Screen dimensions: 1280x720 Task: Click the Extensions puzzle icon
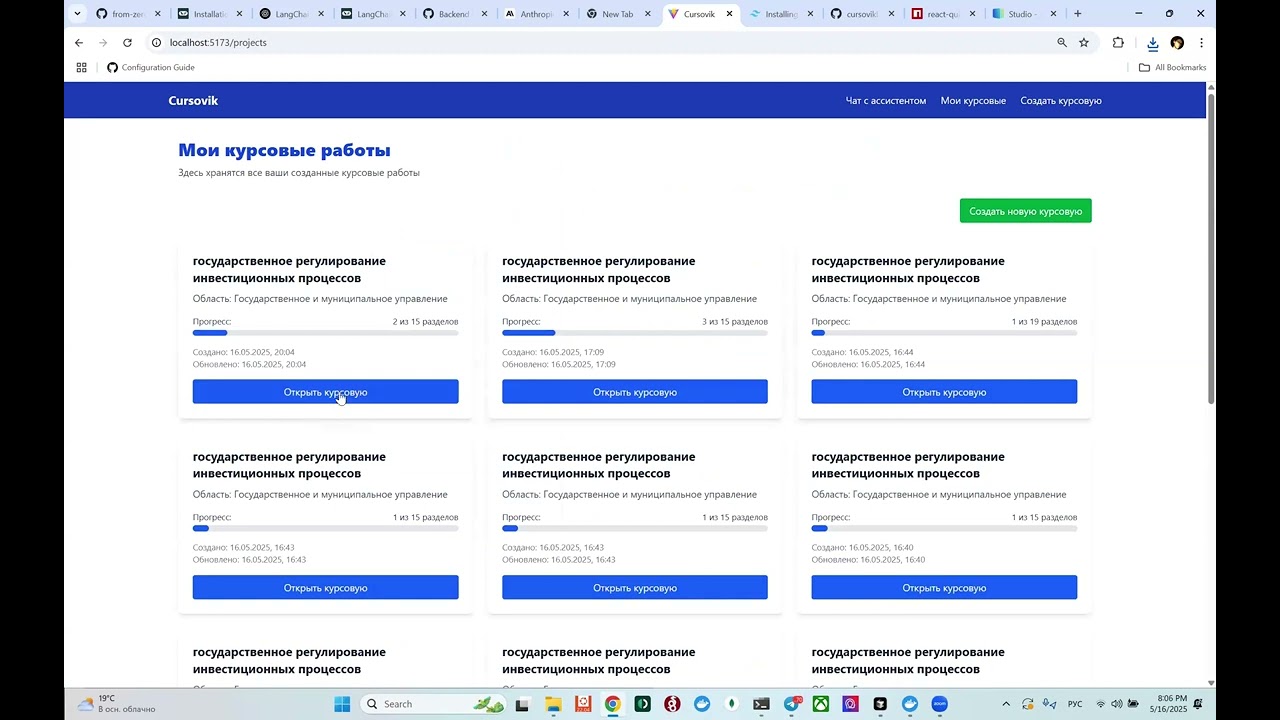(x=1119, y=43)
